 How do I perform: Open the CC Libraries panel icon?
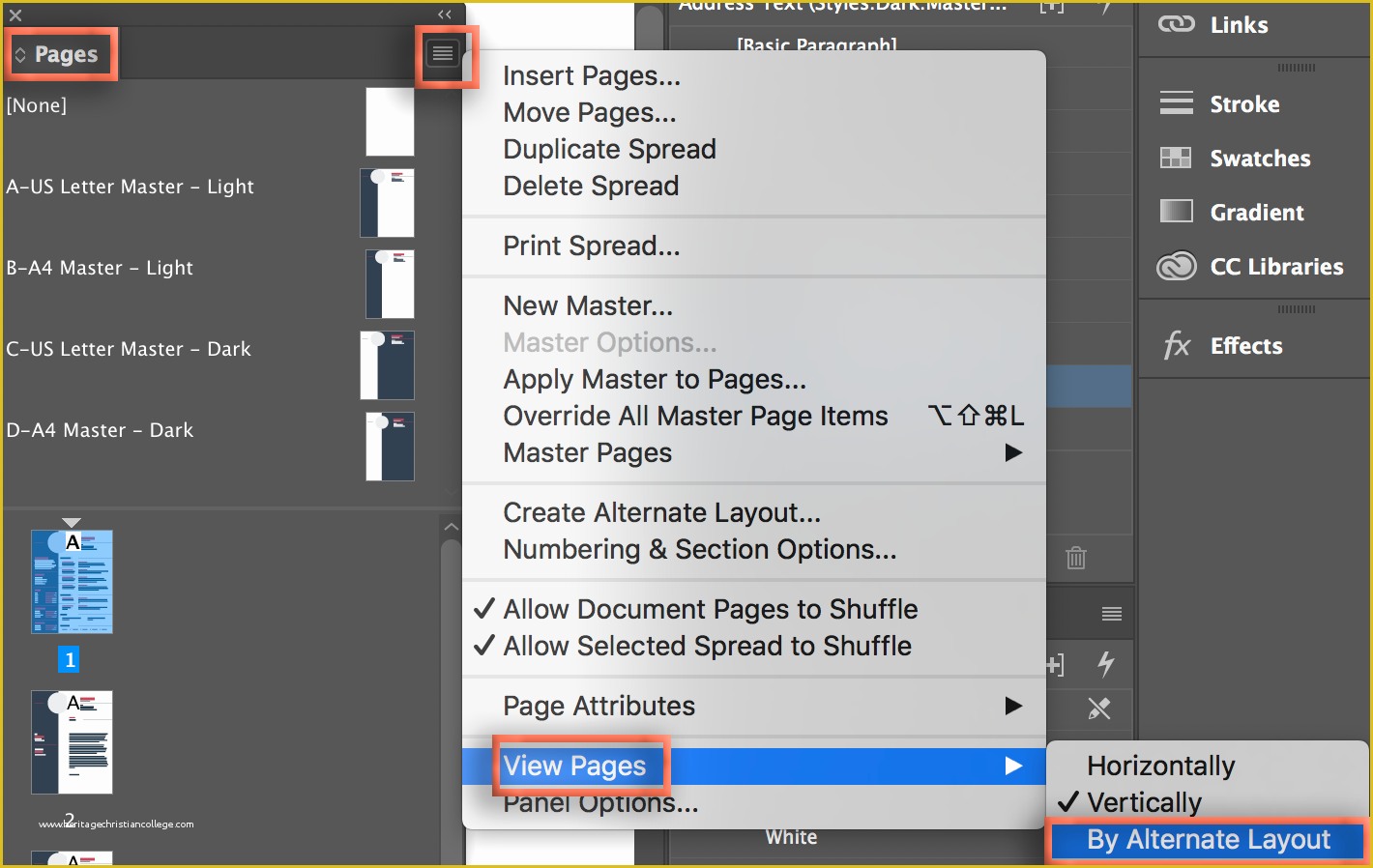1176,266
